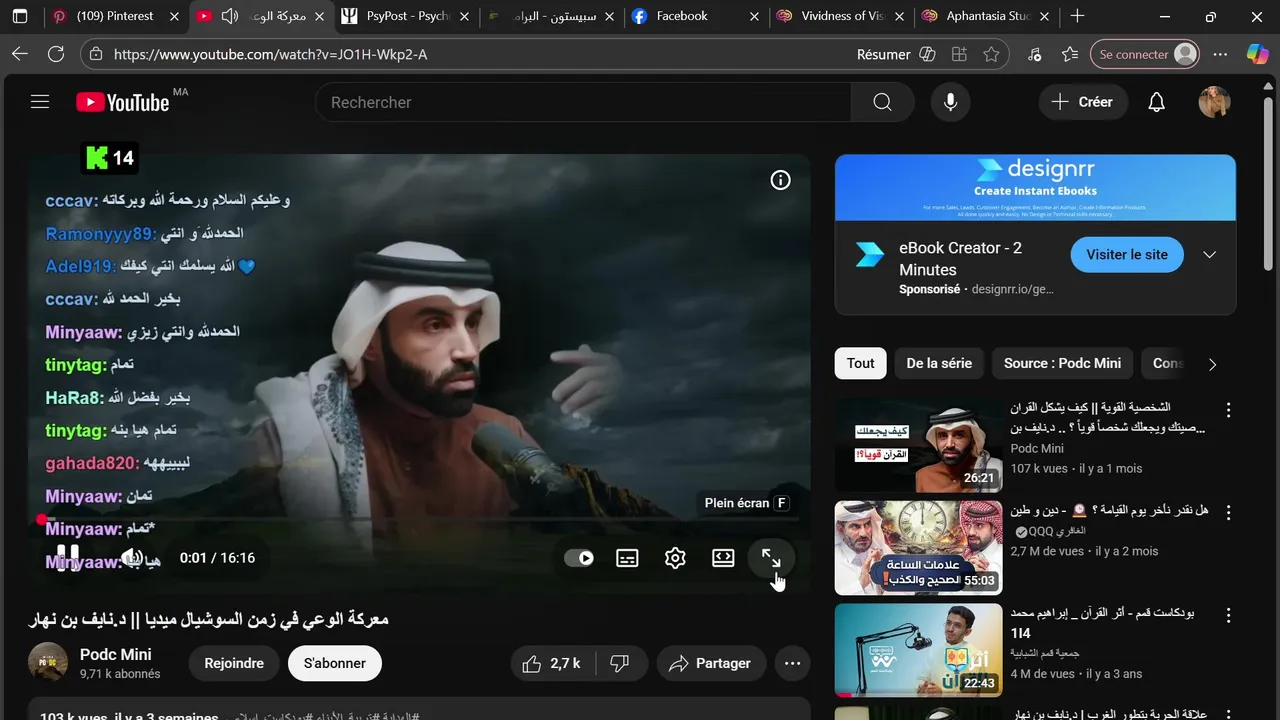The width and height of the screenshot is (1280, 720).
Task: Focus the Rechercher search field
Action: 583,102
